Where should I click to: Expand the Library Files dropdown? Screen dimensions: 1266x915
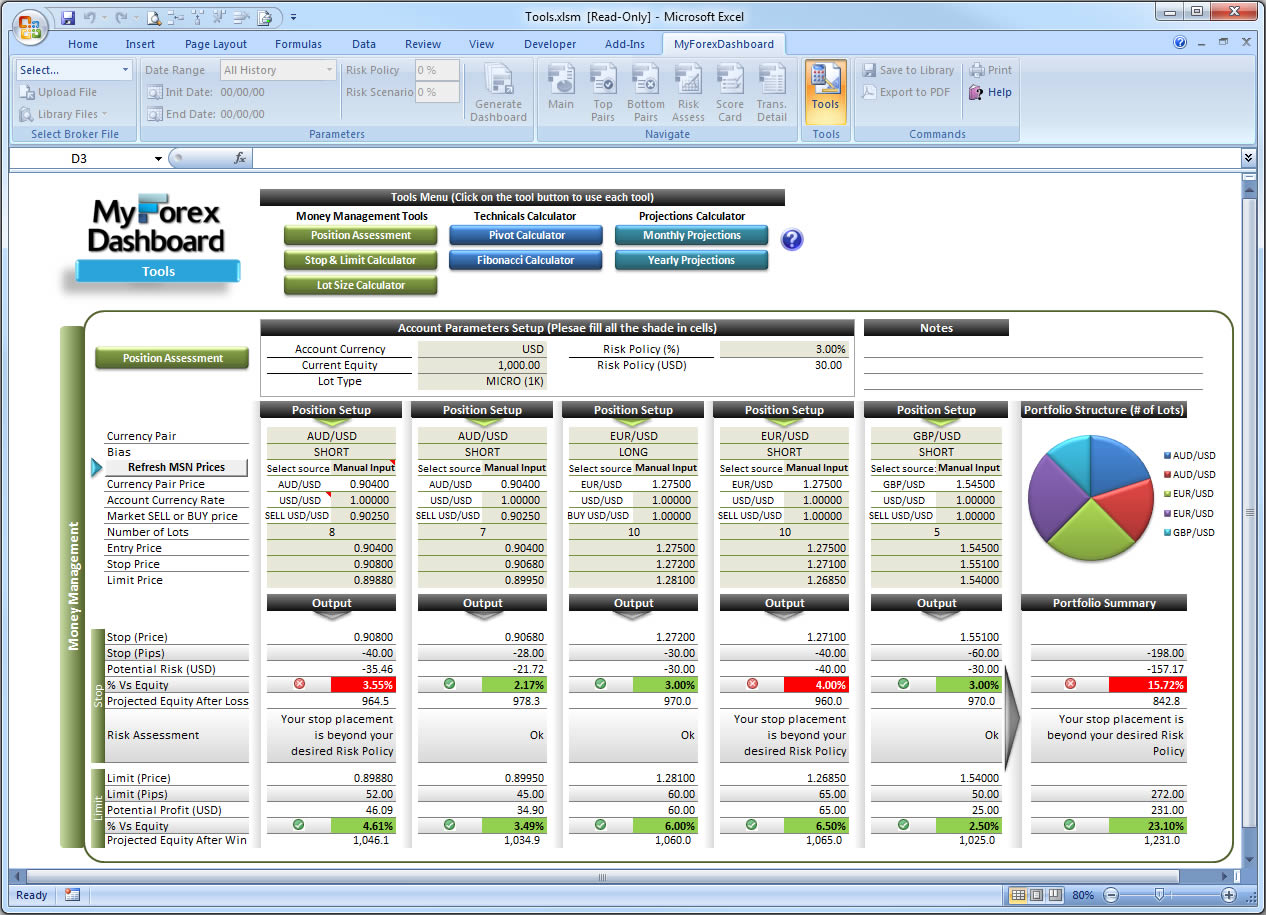[63, 114]
